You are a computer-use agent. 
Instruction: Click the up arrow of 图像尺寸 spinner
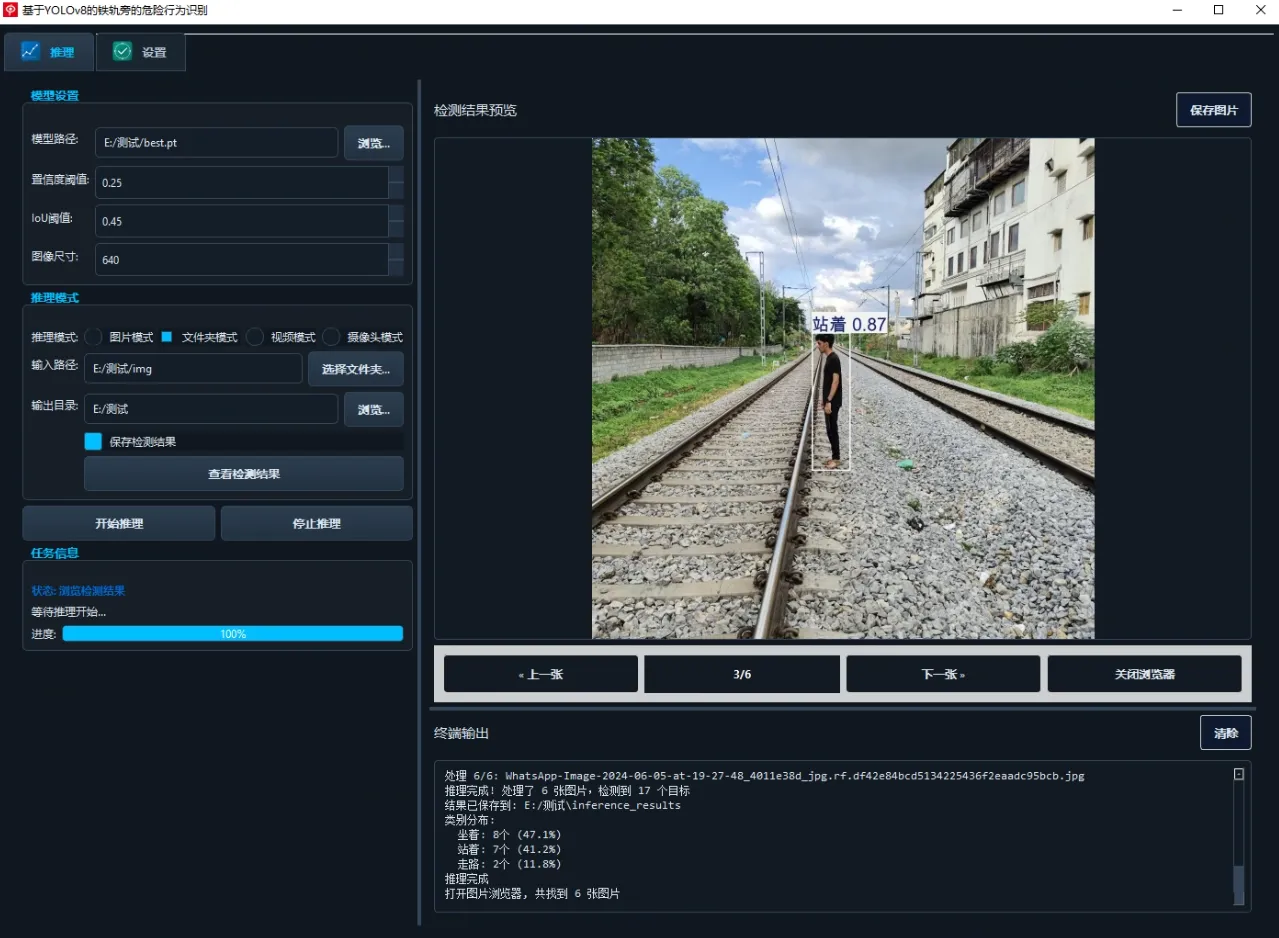click(396, 252)
